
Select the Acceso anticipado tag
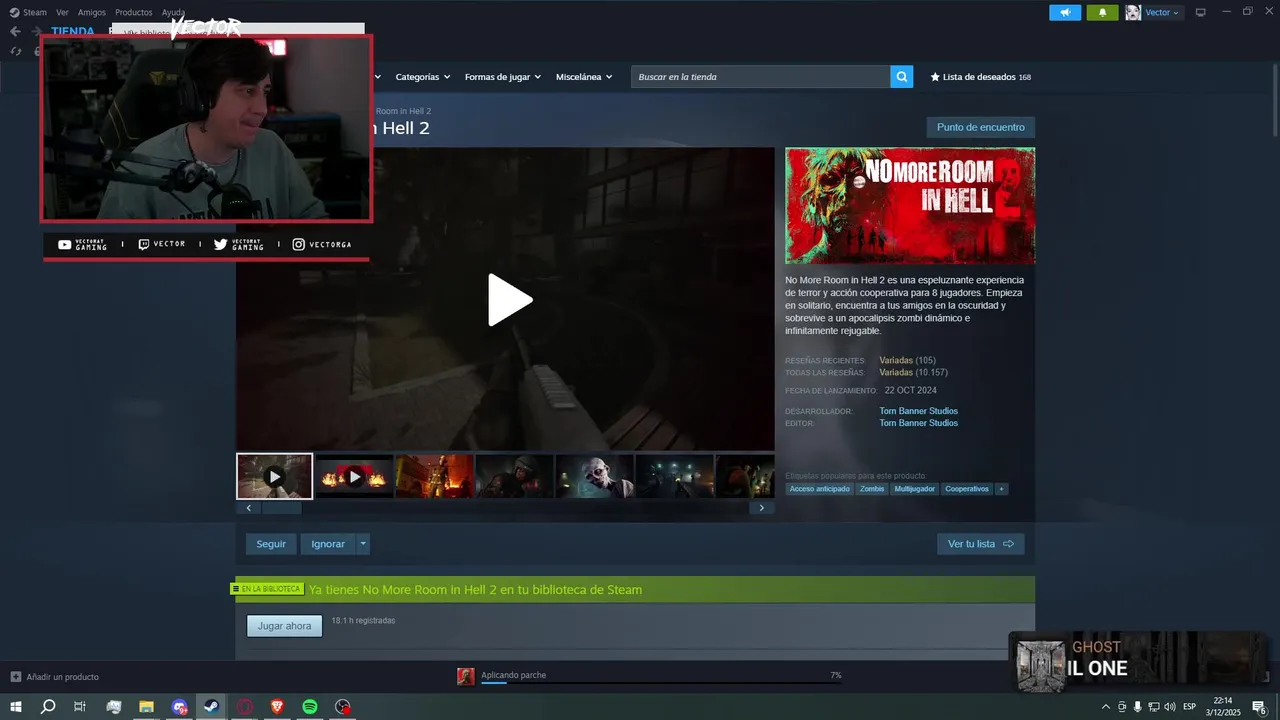[x=819, y=489]
